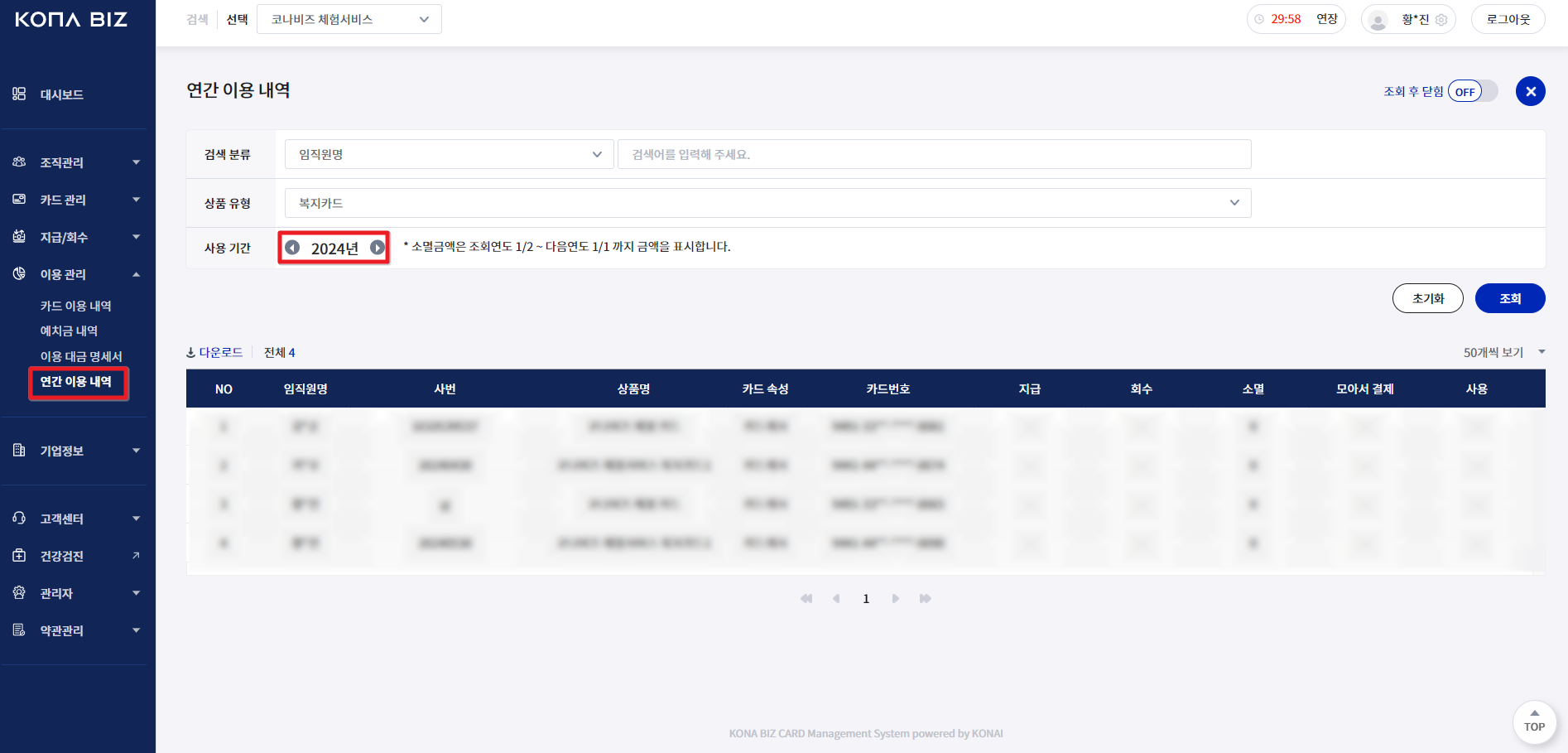Click the 건강검진 medical kit icon

pos(19,556)
